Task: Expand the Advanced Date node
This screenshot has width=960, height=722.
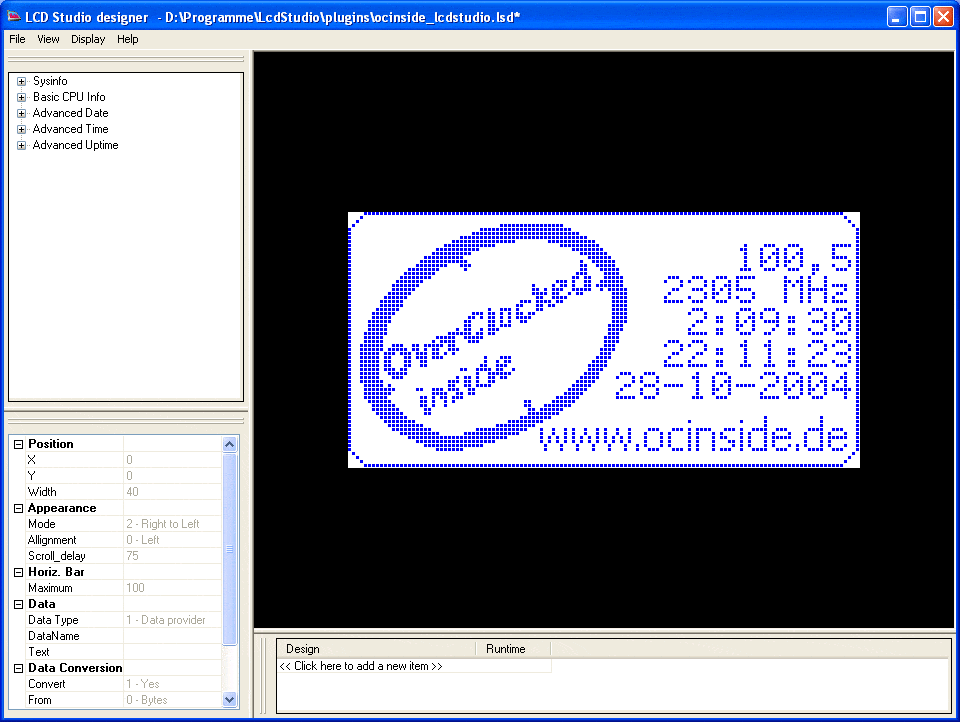Action: pos(21,113)
